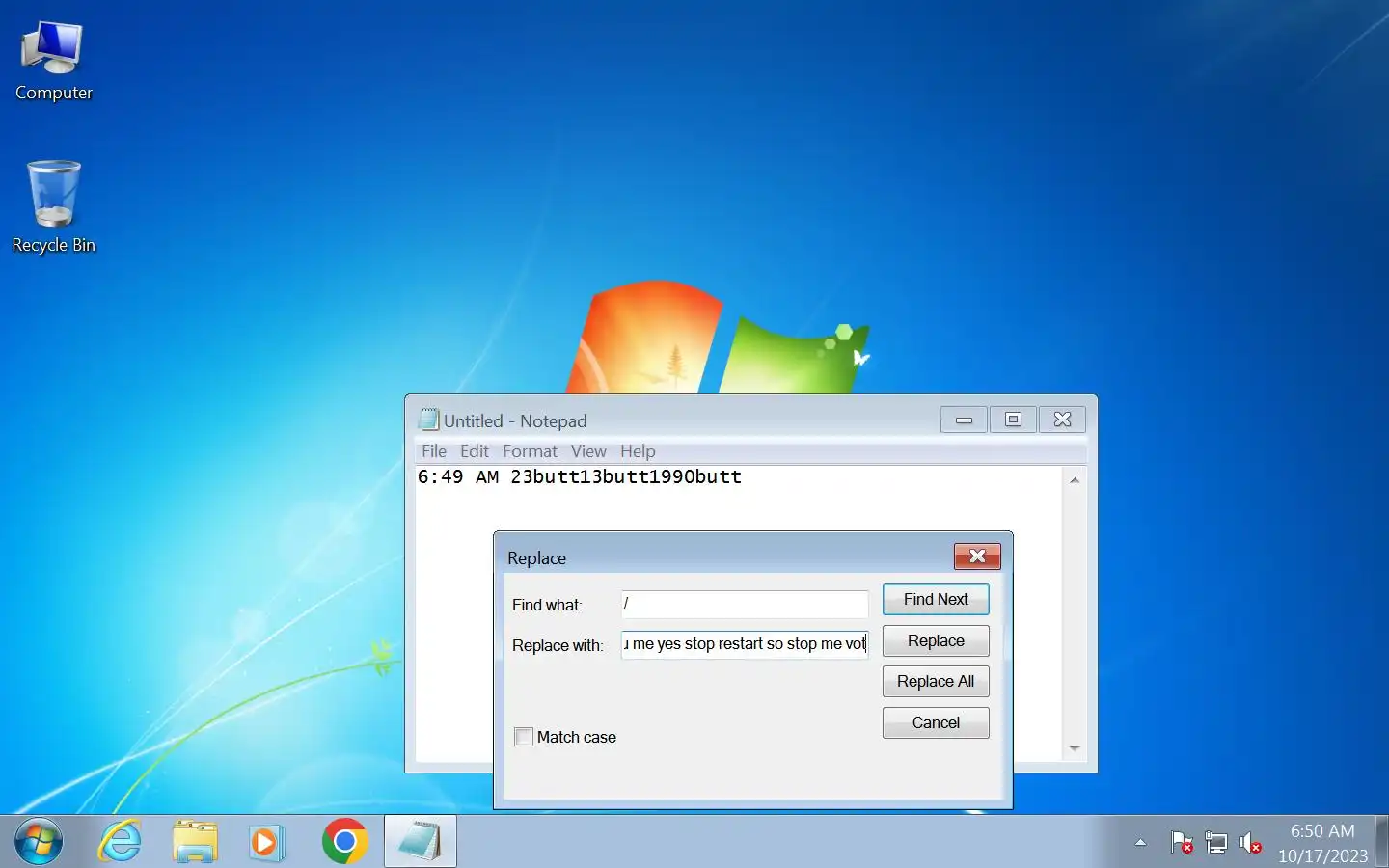
Task: Click the Notepad title bar icon
Action: (x=428, y=420)
